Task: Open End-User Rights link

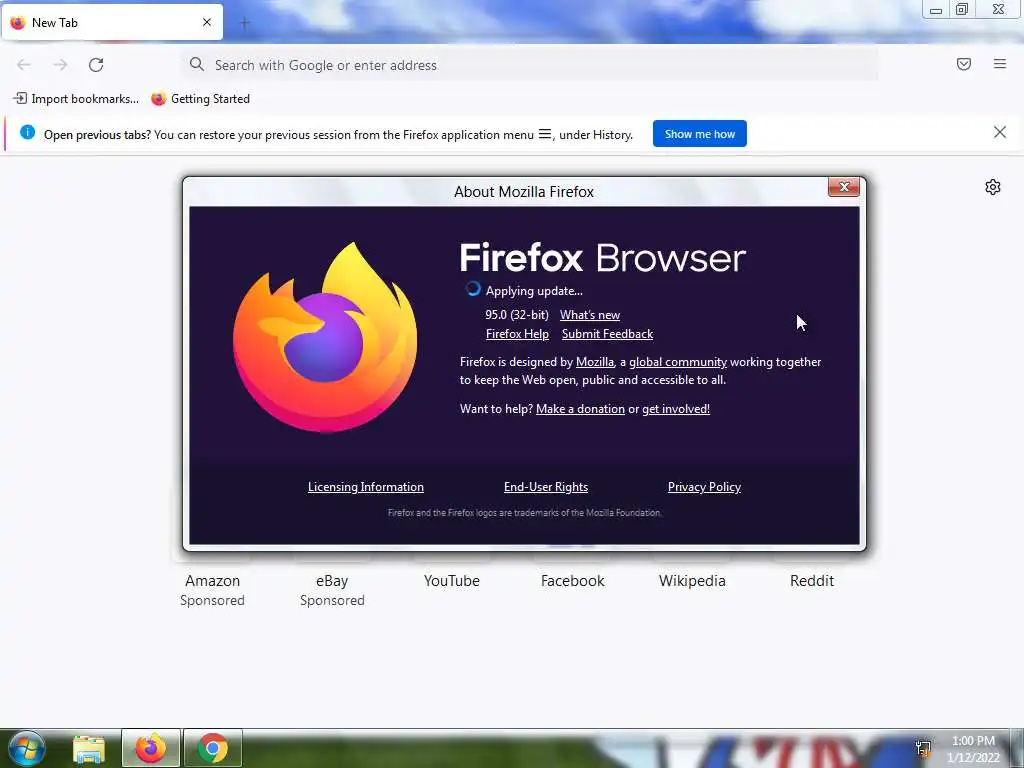Action: pos(546,487)
